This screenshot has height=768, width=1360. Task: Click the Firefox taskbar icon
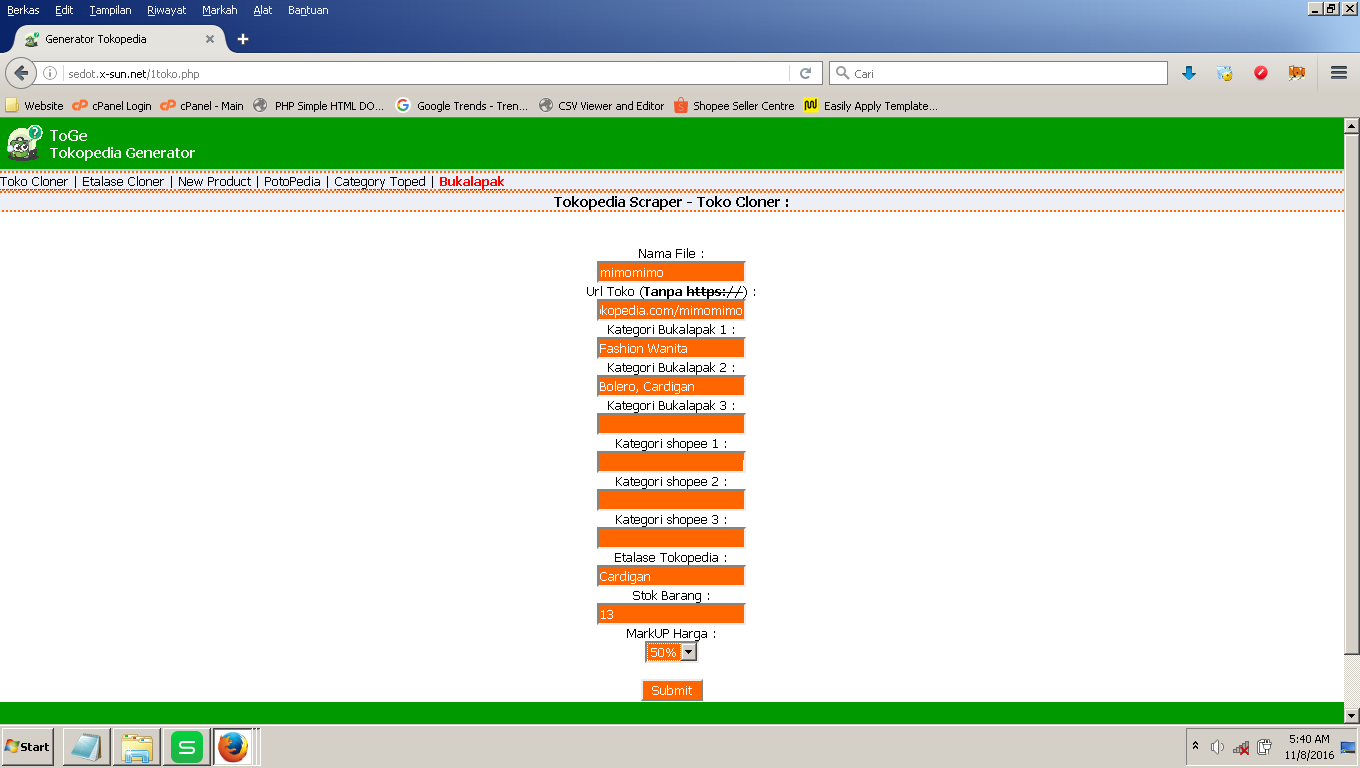[x=232, y=747]
